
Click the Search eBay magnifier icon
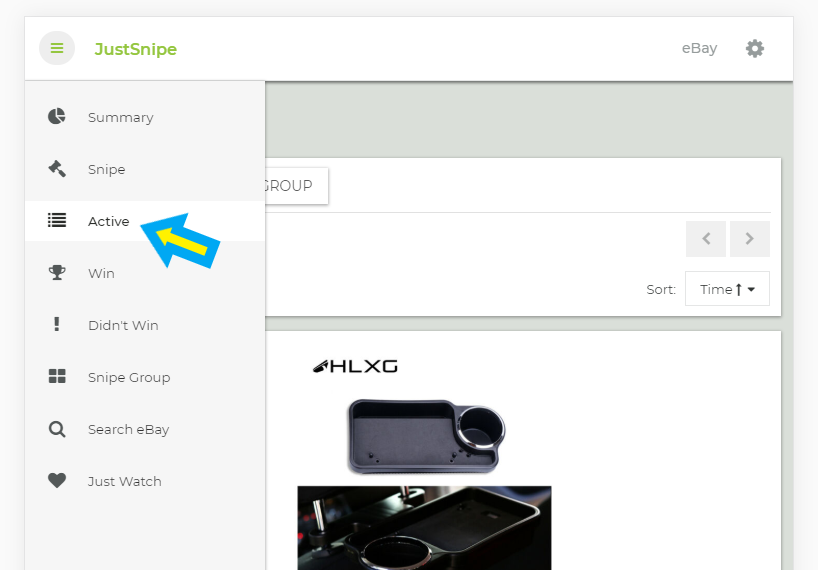coord(57,429)
